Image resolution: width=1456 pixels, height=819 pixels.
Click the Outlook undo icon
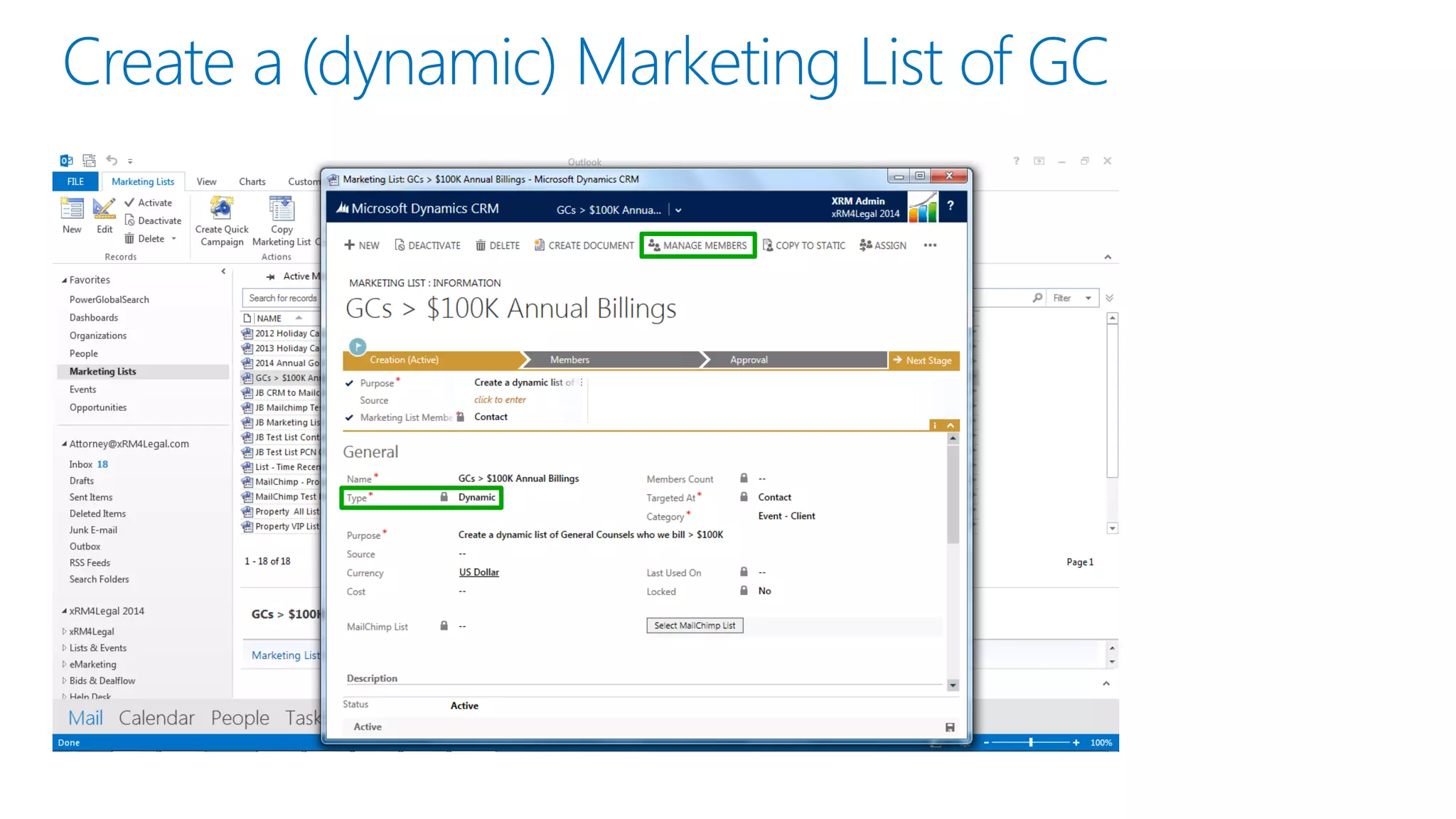point(112,161)
